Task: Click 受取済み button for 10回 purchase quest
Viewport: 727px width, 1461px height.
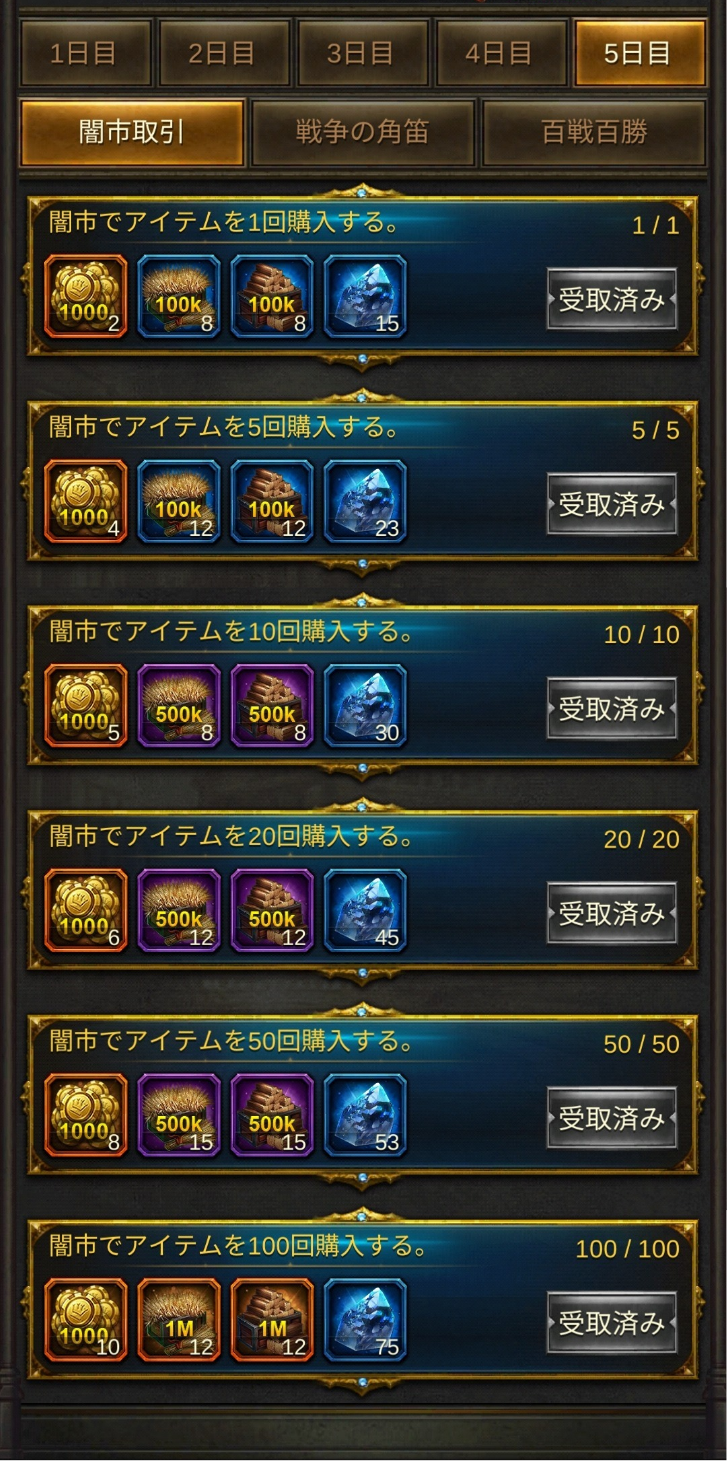Action: click(612, 708)
